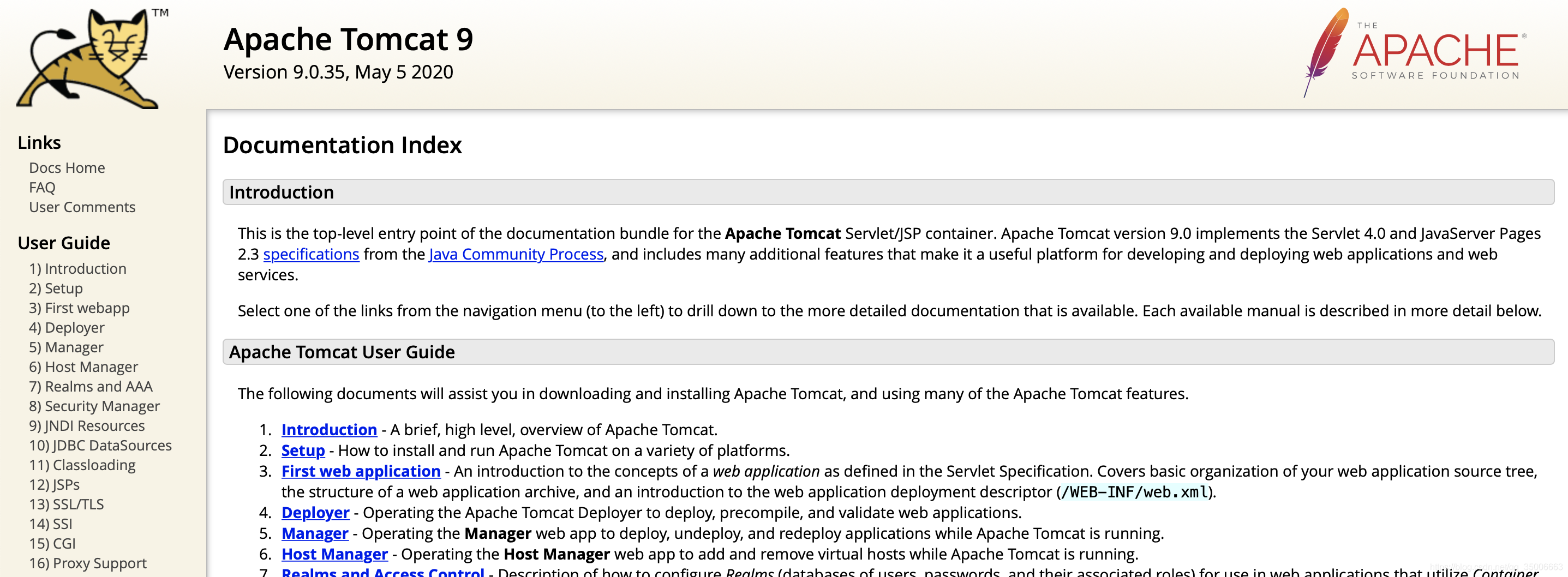1568x577 pixels.
Task: Click the User Guide sidebar heading
Action: (x=64, y=243)
